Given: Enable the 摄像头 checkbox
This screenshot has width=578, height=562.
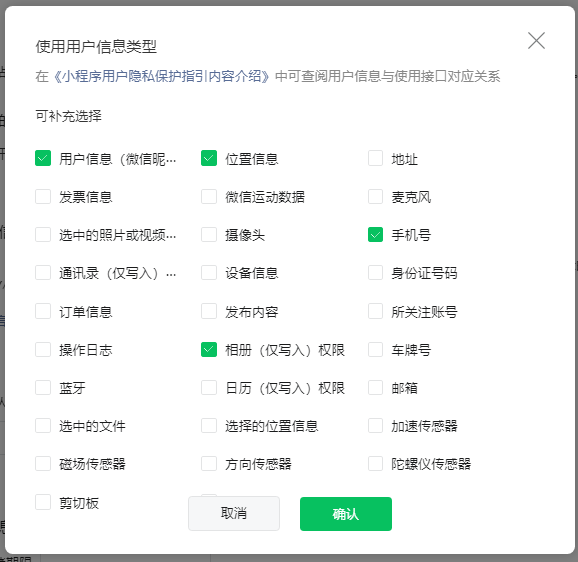Looking at the screenshot, I should (x=209, y=235).
